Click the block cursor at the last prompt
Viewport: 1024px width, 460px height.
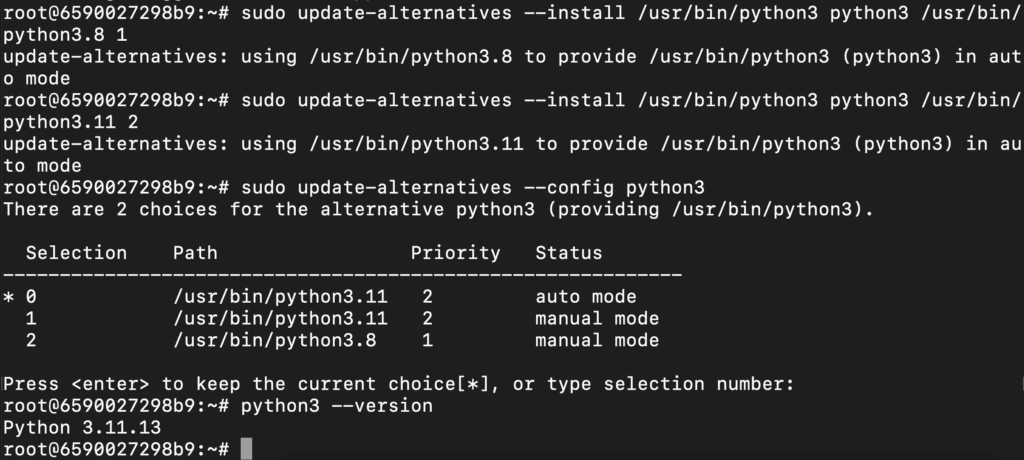(x=246, y=450)
